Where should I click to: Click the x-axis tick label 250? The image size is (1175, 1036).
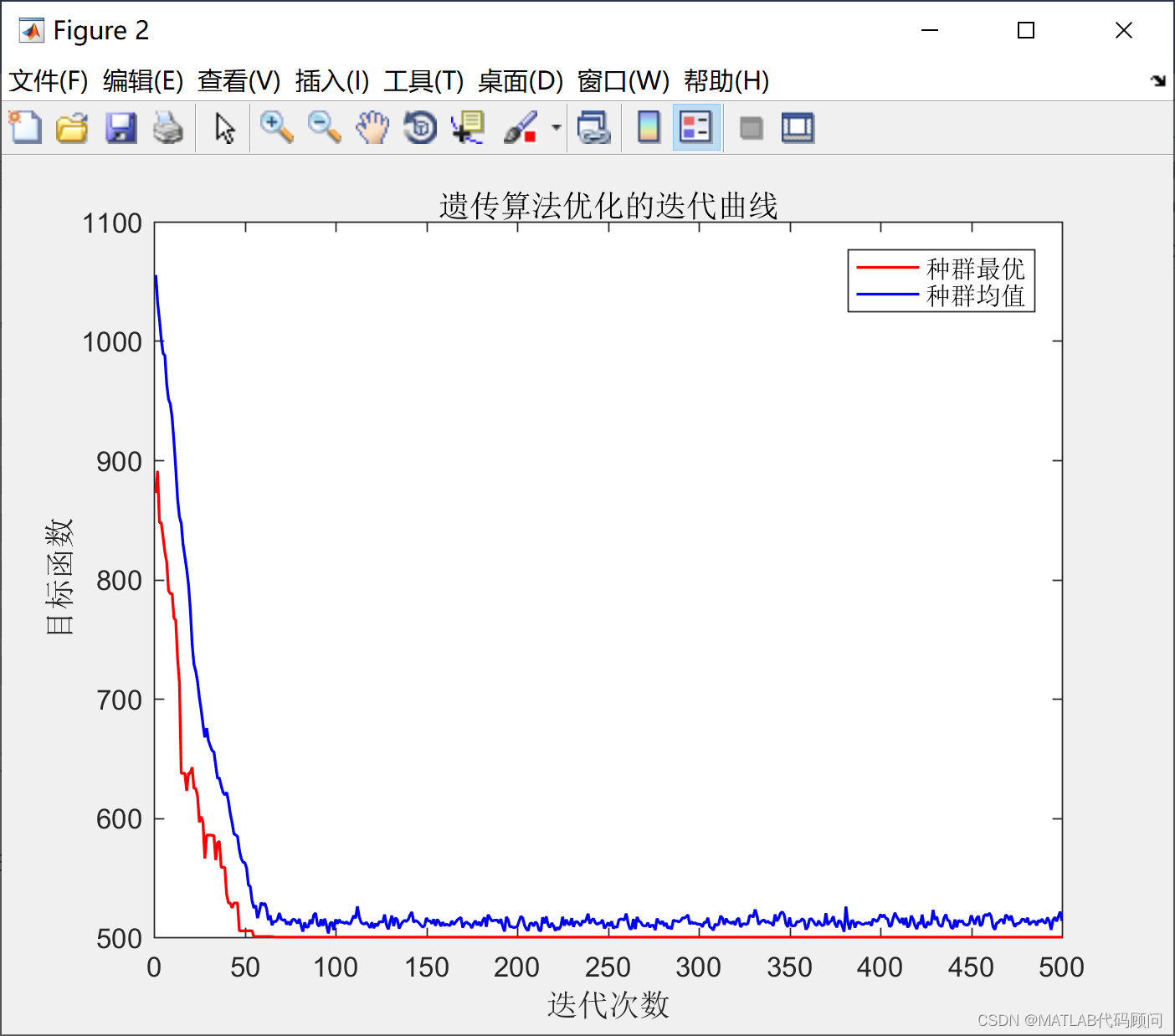pyautogui.click(x=608, y=967)
